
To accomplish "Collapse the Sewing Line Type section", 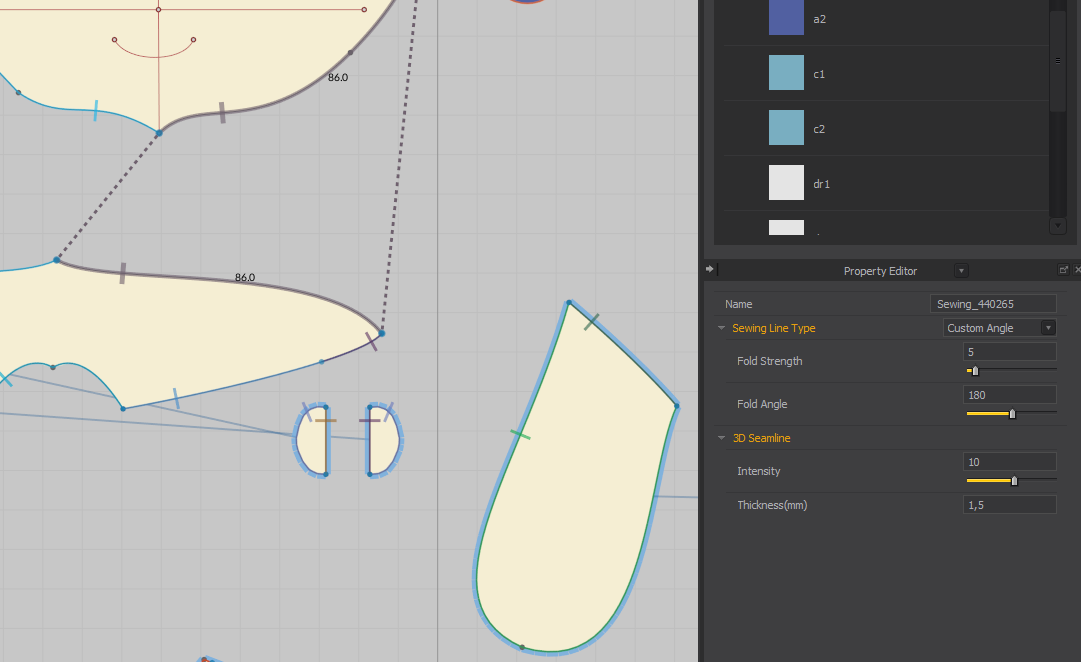I will pyautogui.click(x=721, y=328).
